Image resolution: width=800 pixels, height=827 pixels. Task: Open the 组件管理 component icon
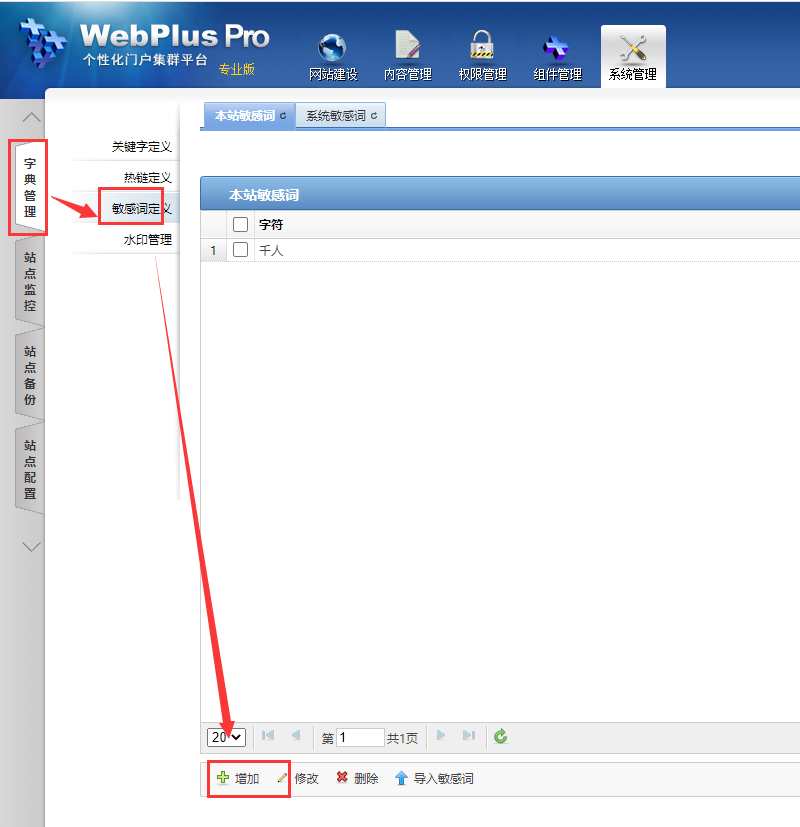click(x=556, y=48)
